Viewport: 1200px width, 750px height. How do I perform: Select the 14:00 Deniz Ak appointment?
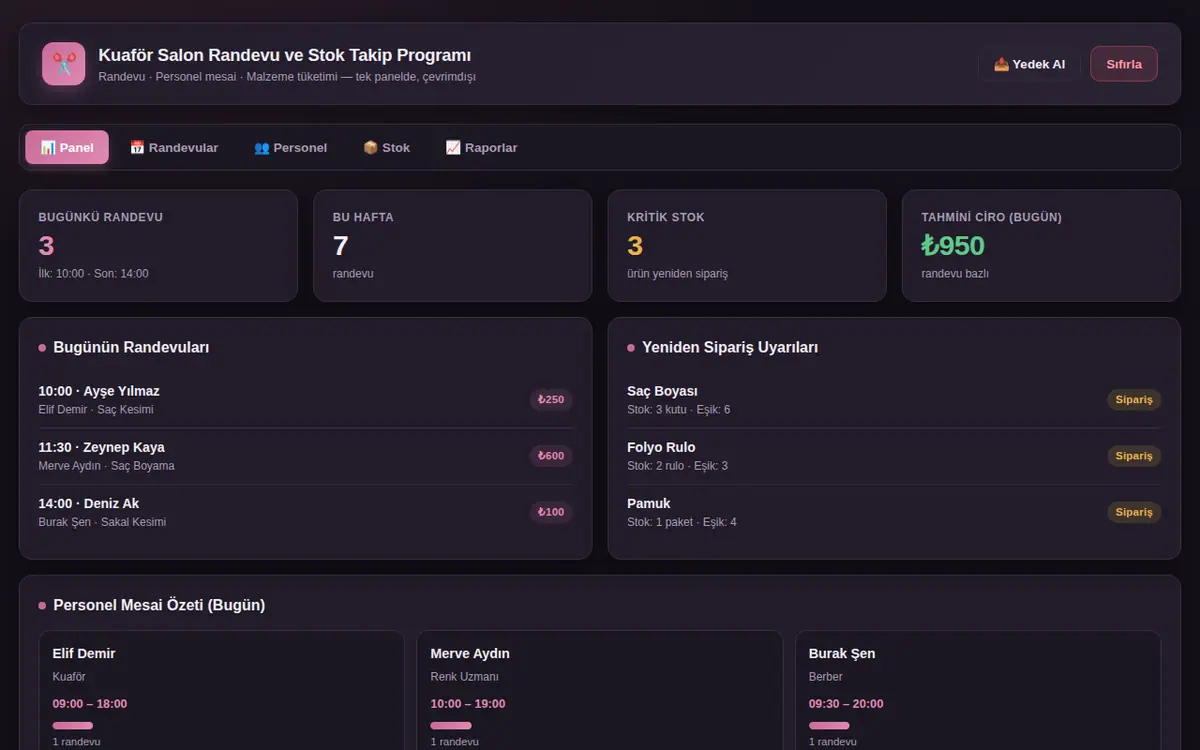pyautogui.click(x=306, y=512)
